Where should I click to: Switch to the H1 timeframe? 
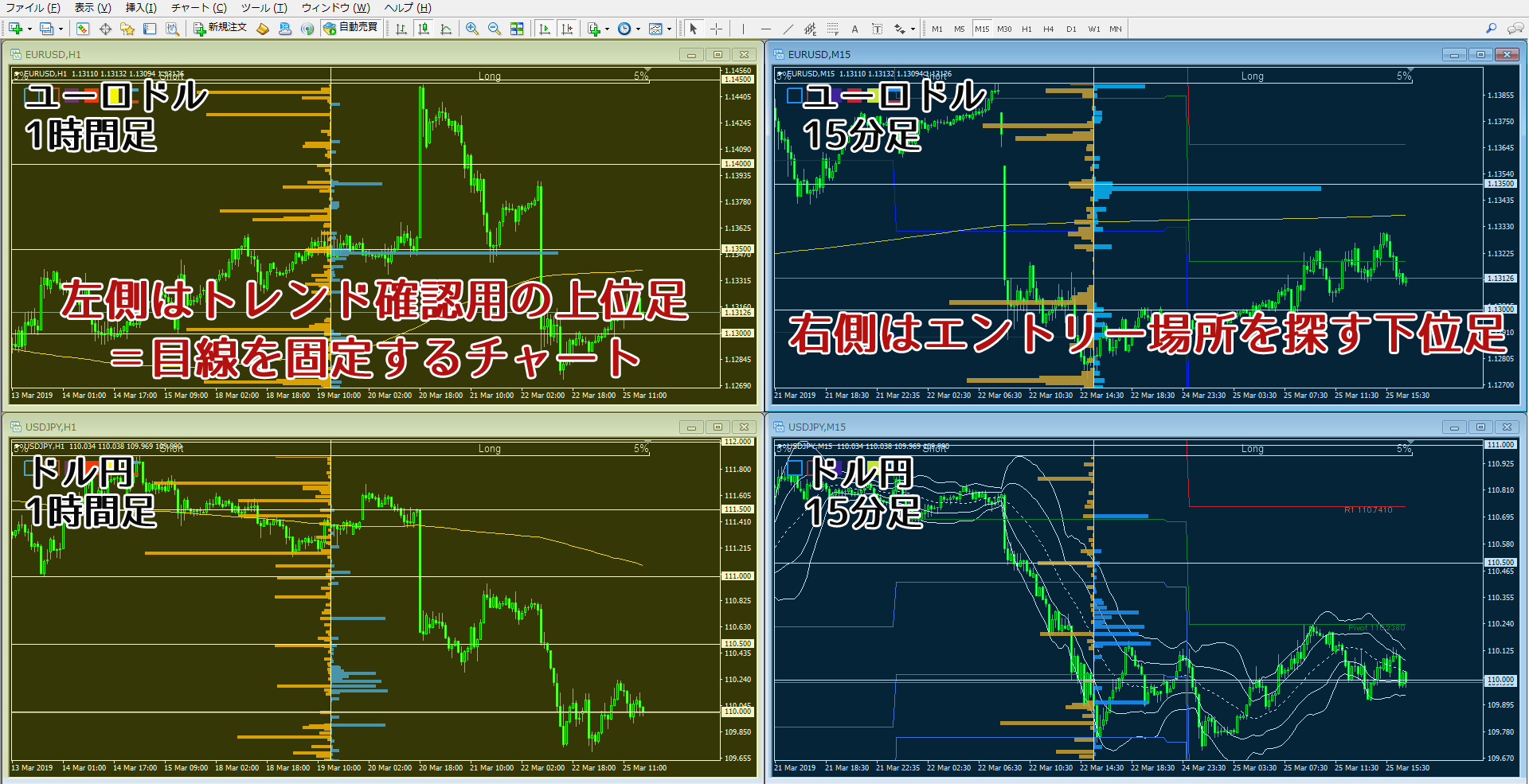click(1026, 29)
